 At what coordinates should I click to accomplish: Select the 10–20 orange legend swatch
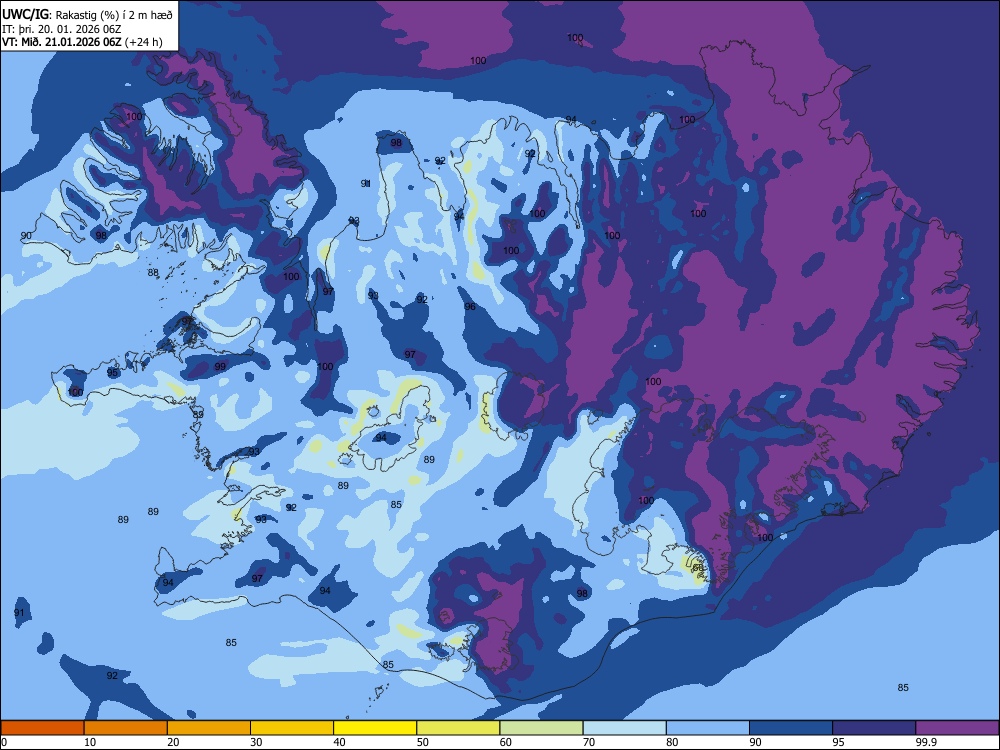click(126, 728)
